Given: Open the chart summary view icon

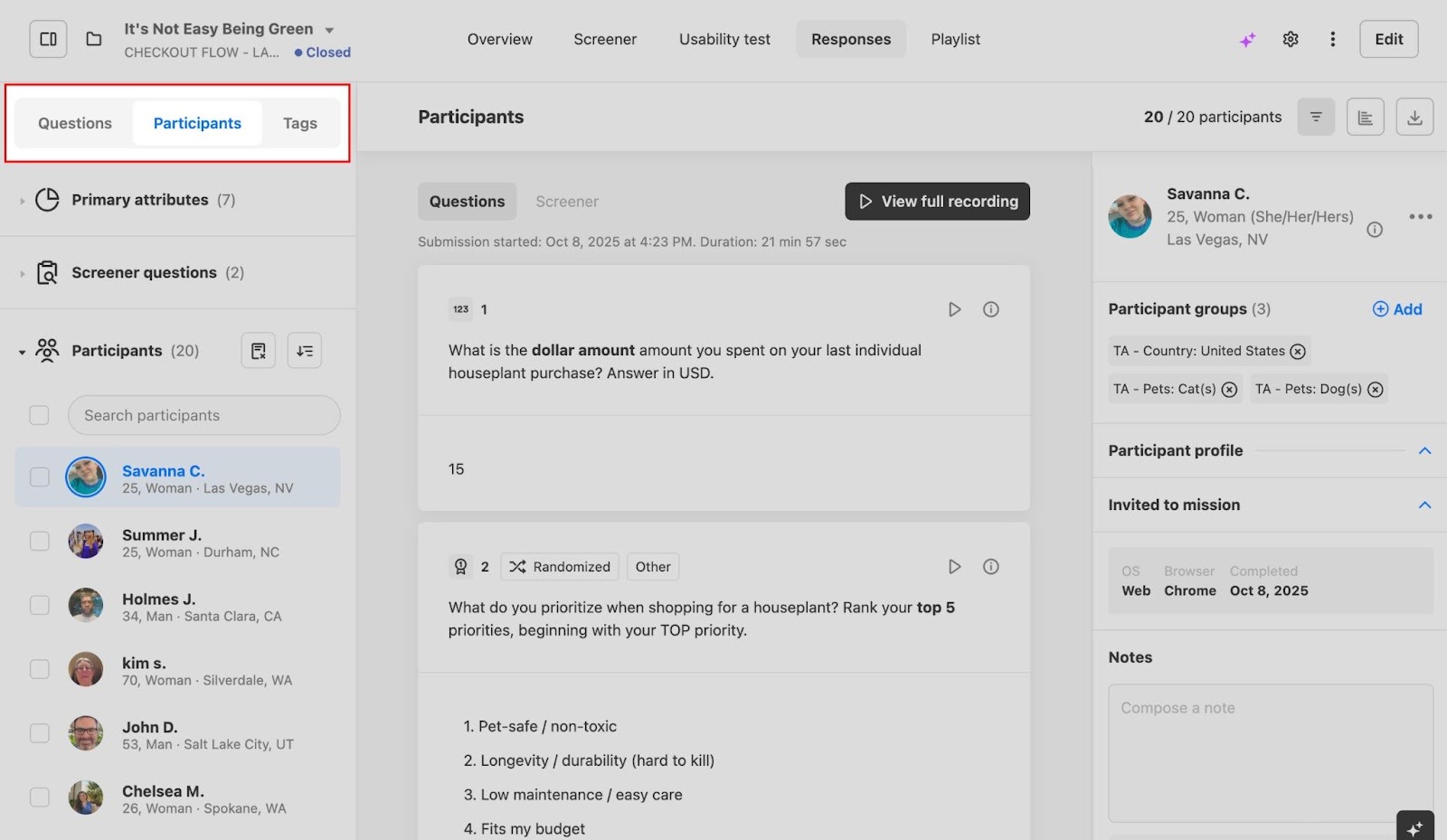Looking at the screenshot, I should pos(1365,117).
